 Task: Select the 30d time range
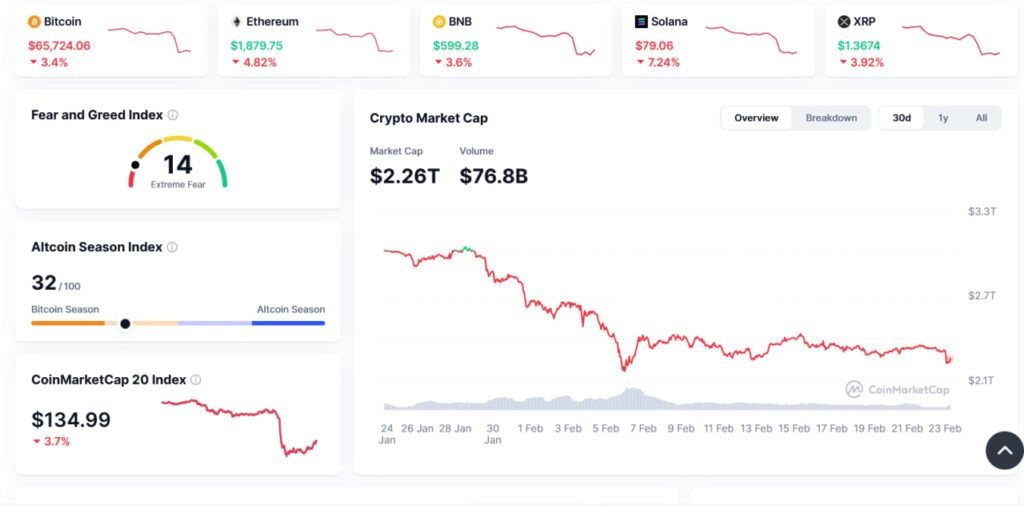902,118
